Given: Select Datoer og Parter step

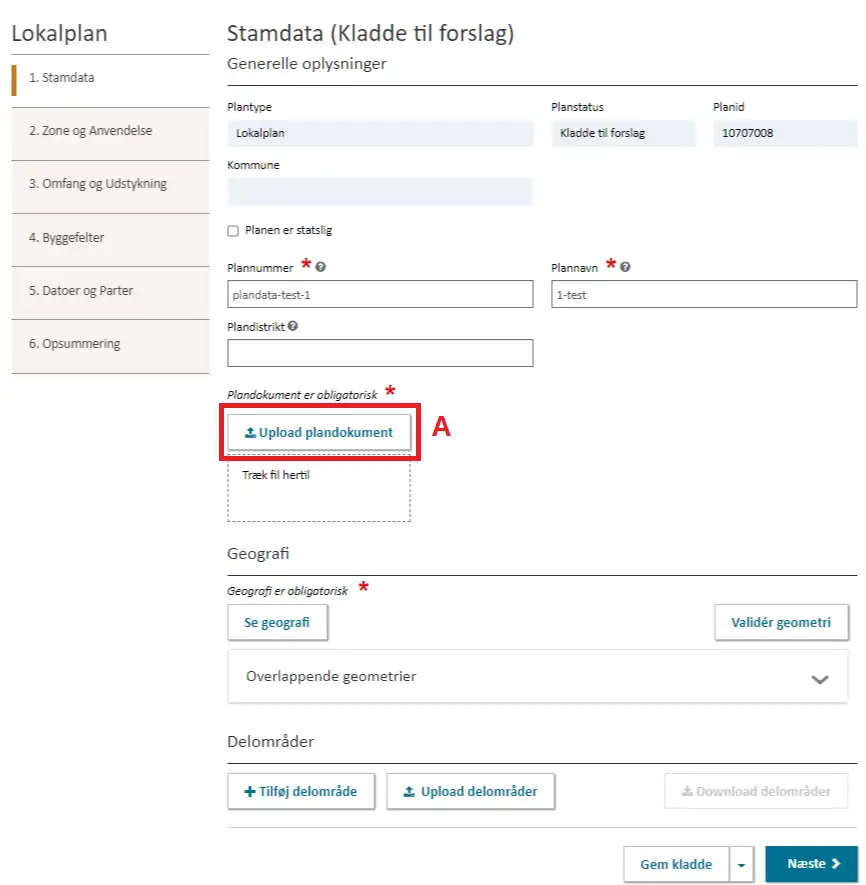Looking at the screenshot, I should coord(110,291).
